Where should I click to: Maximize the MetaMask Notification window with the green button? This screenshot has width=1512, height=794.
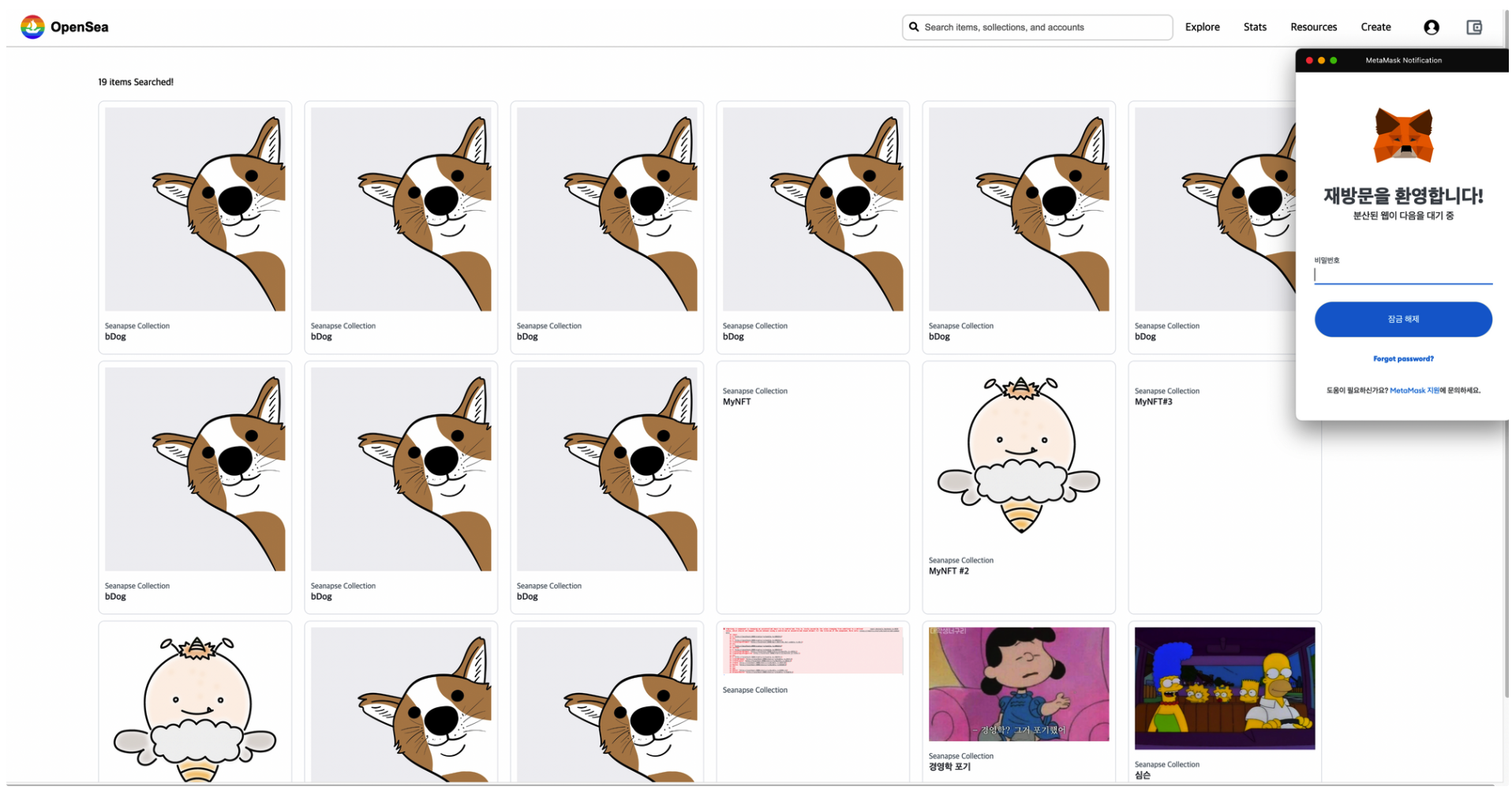[1333, 61]
